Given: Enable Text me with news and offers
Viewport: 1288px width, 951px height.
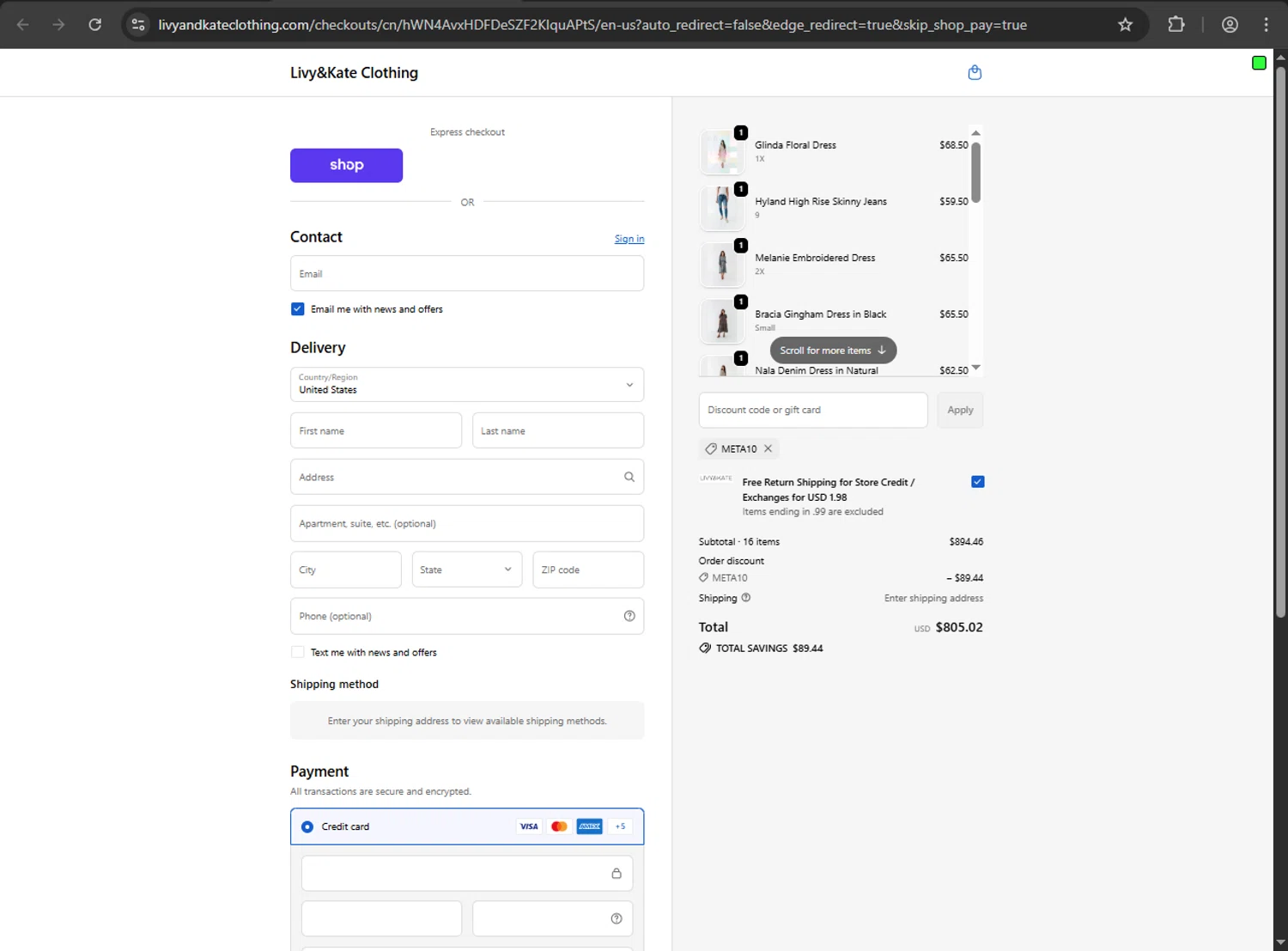Looking at the screenshot, I should pos(298,652).
